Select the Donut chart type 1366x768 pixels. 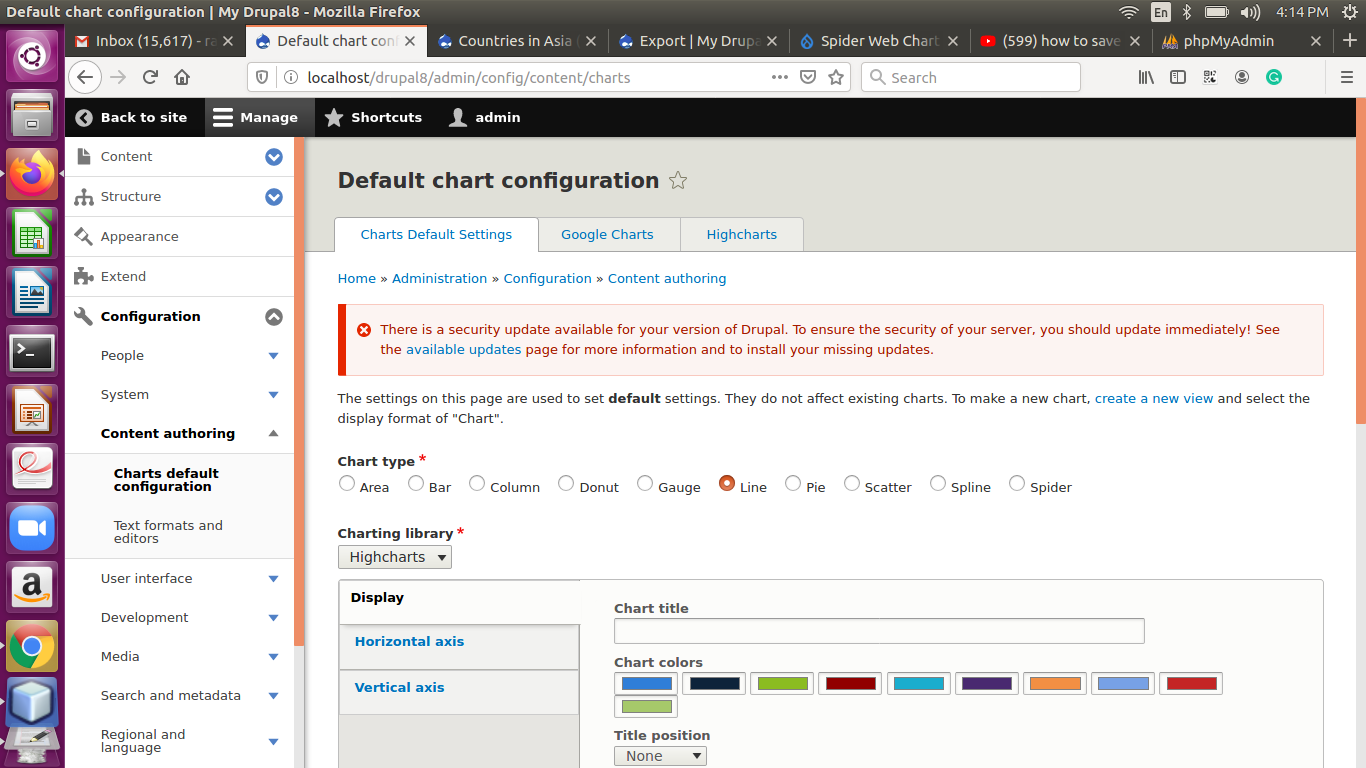click(x=566, y=484)
